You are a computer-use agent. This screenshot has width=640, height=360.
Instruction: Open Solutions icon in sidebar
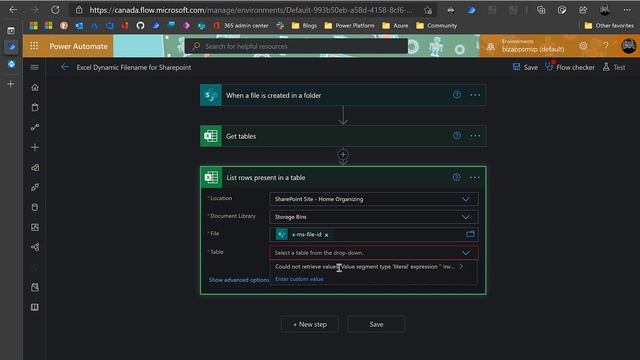click(35, 287)
